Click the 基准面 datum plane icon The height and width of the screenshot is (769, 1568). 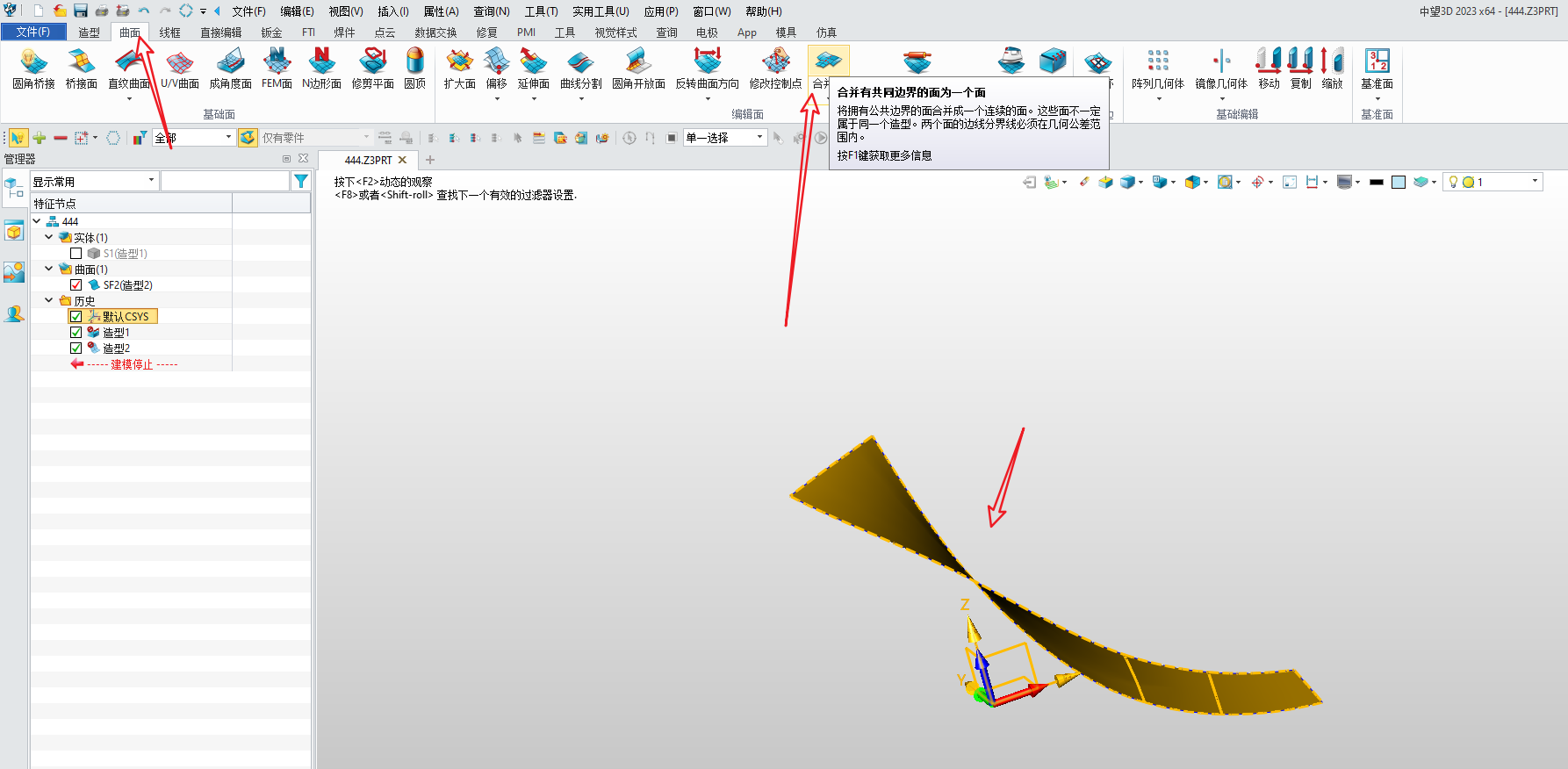1377,68
